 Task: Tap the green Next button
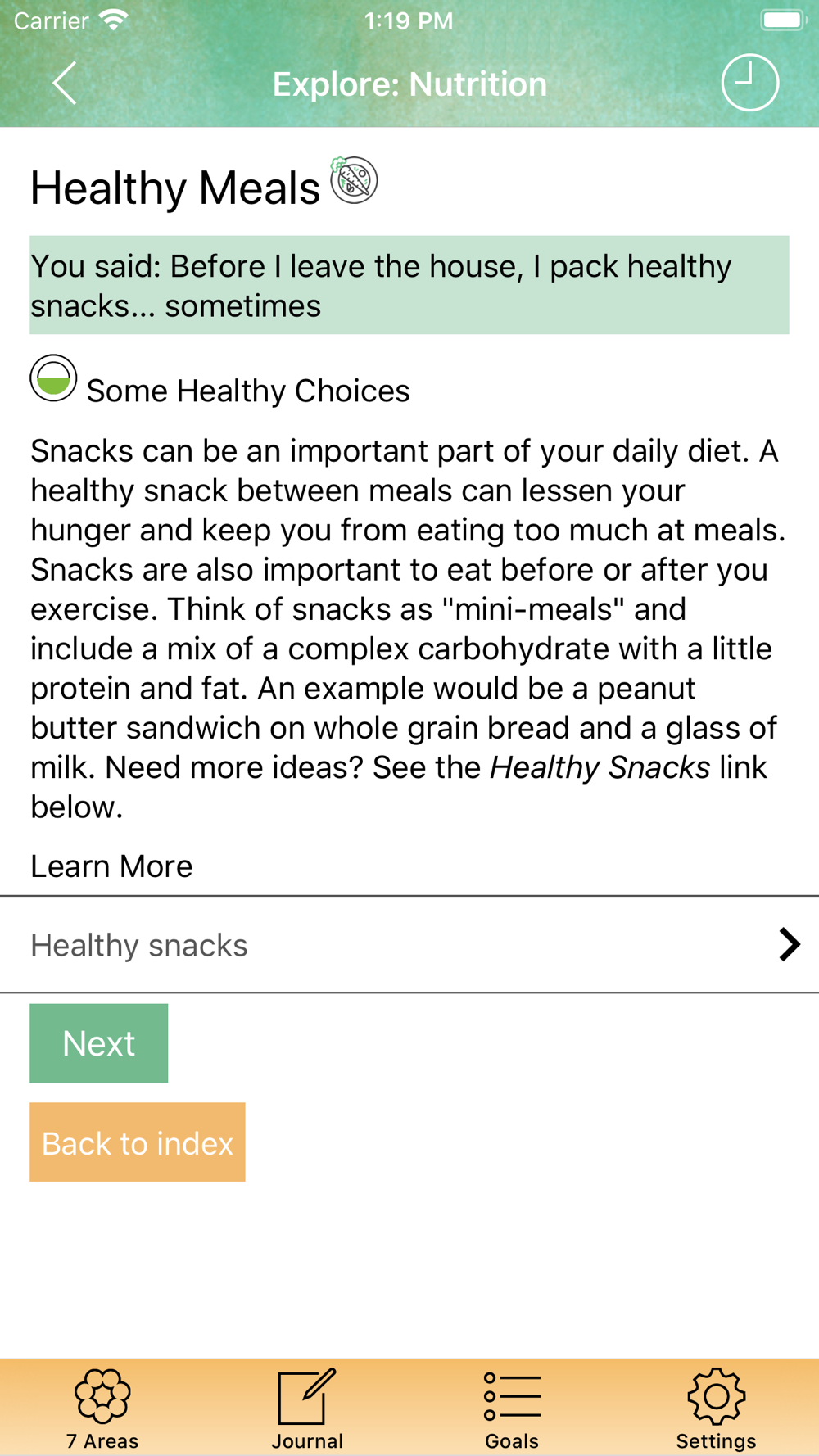[x=99, y=1043]
